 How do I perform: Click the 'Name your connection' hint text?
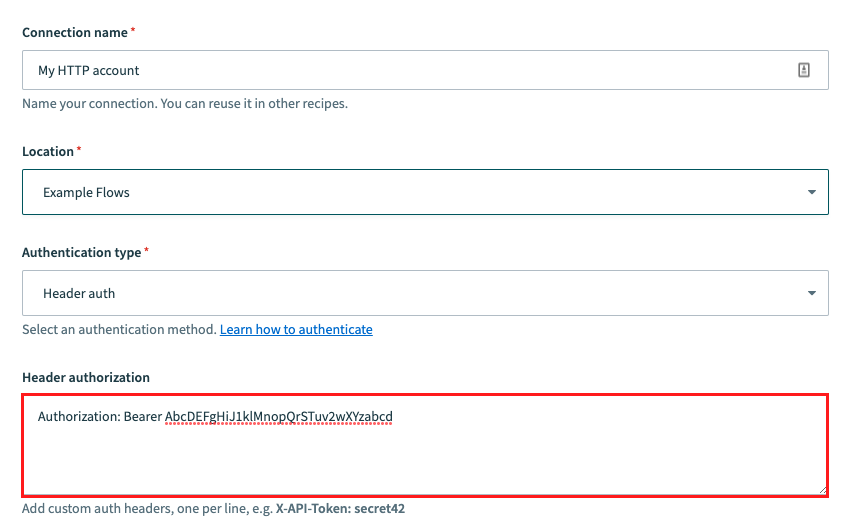[x=185, y=104]
